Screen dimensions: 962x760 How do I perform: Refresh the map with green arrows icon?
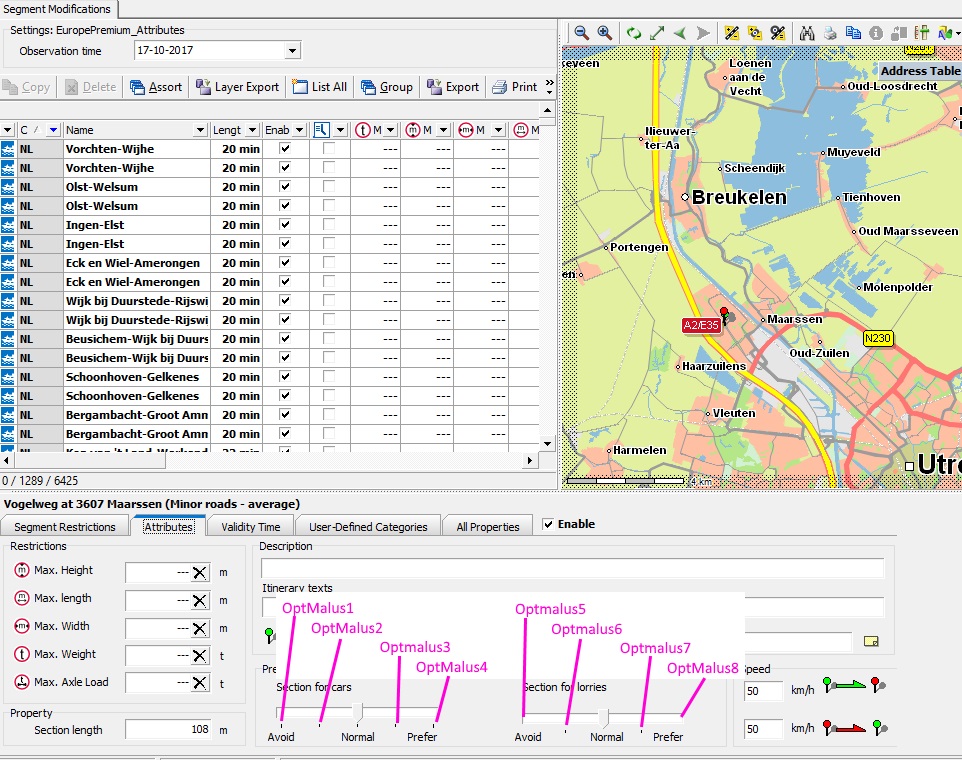point(634,33)
